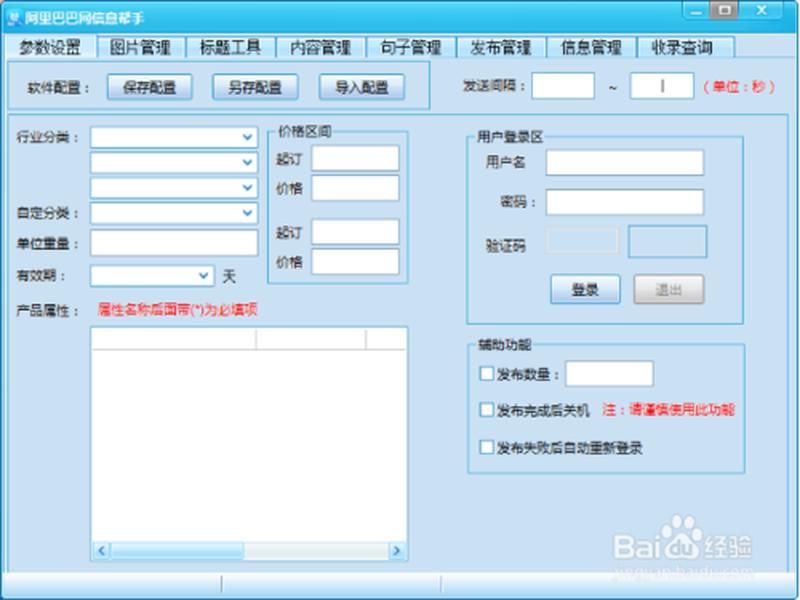The width and height of the screenshot is (800, 600).
Task: Click the 另存配置 button
Action: point(255,87)
